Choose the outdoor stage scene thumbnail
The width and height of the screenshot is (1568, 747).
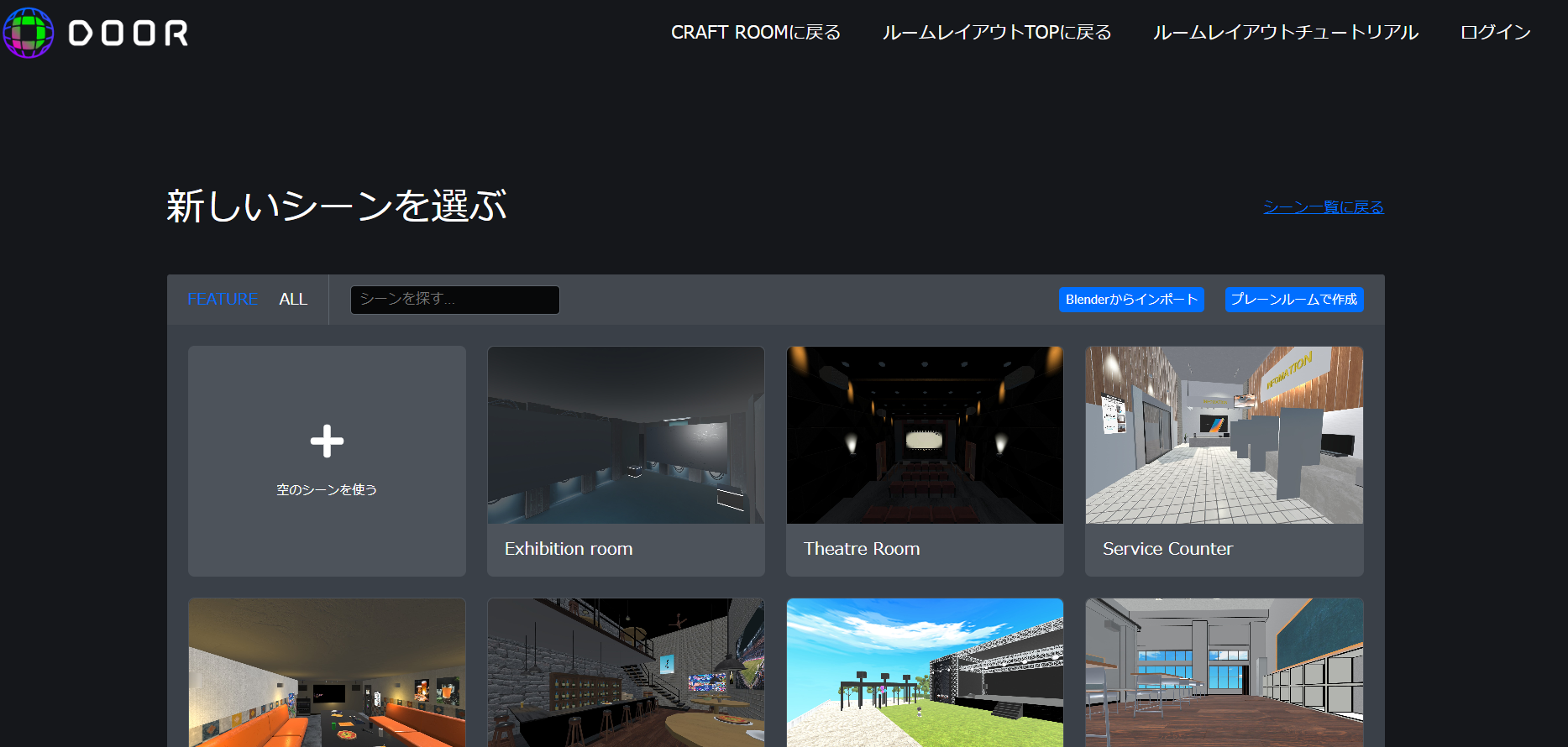925,672
